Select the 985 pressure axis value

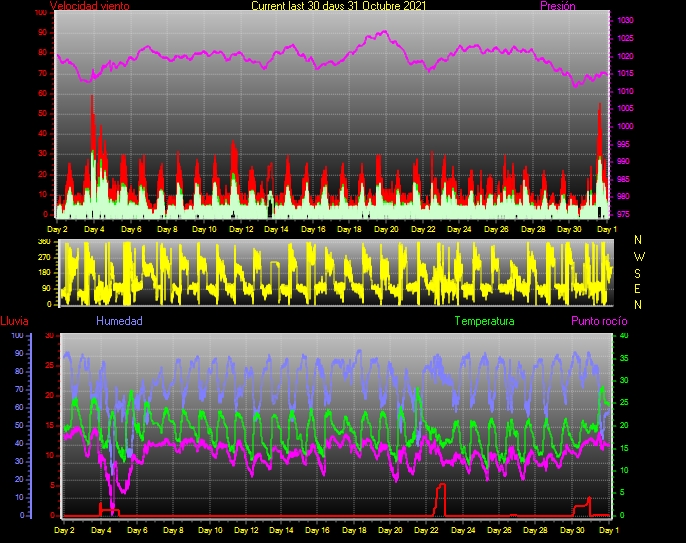(623, 179)
